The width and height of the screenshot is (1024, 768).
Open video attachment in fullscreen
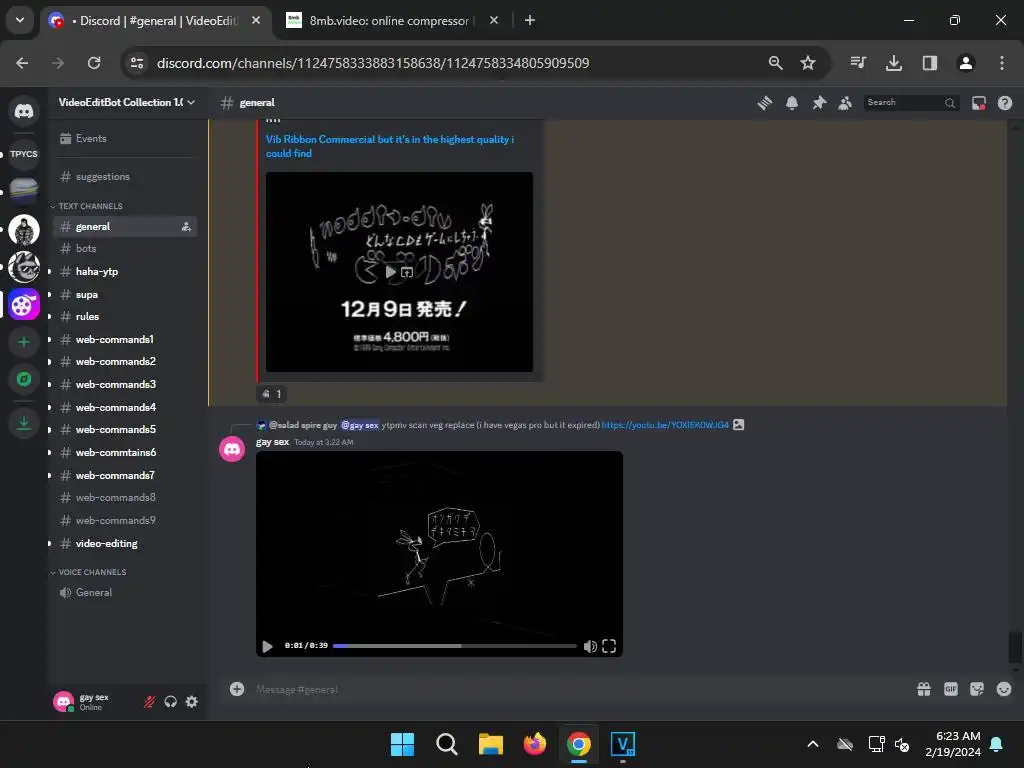point(609,647)
